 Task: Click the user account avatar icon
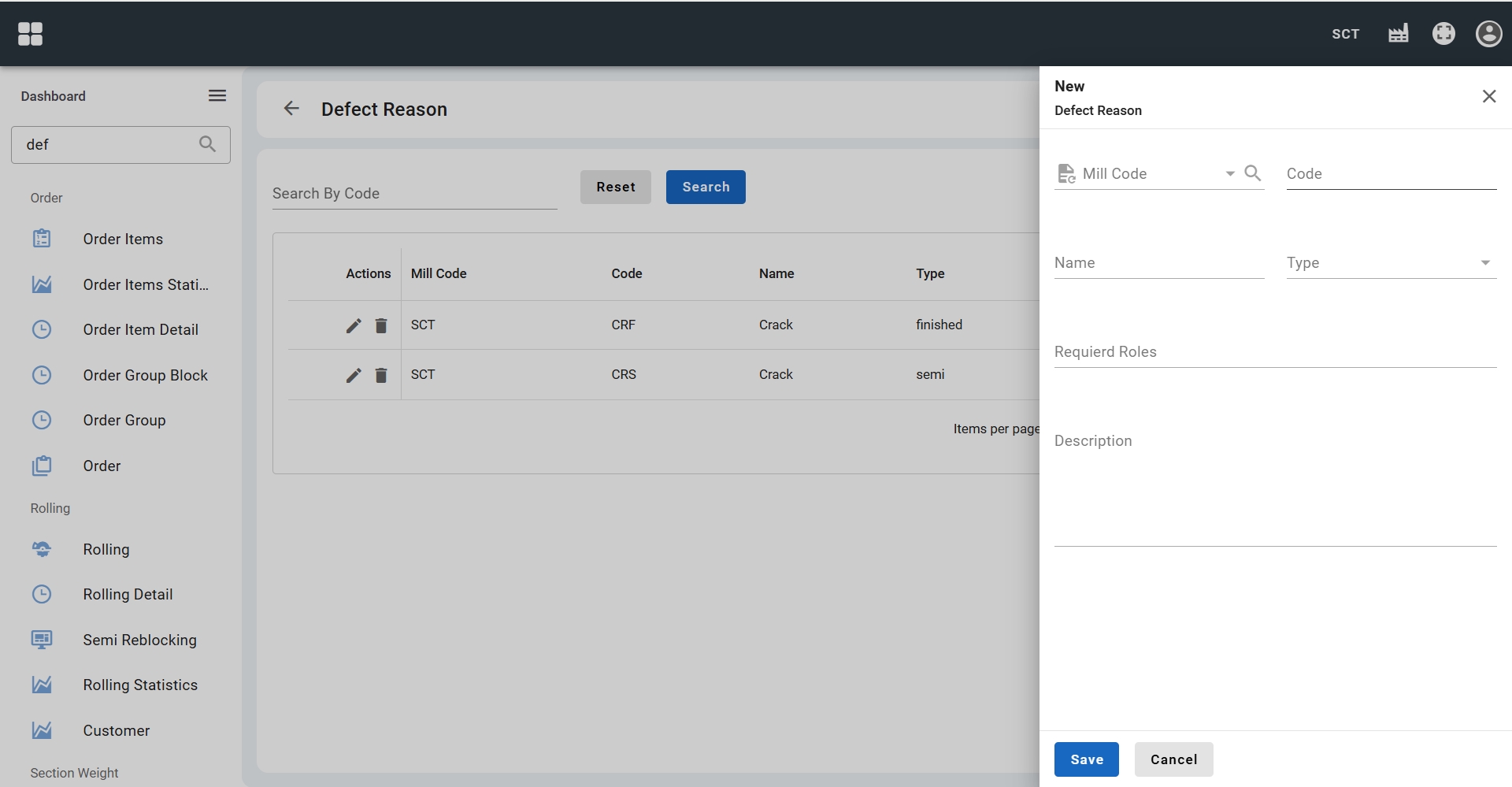(x=1488, y=34)
